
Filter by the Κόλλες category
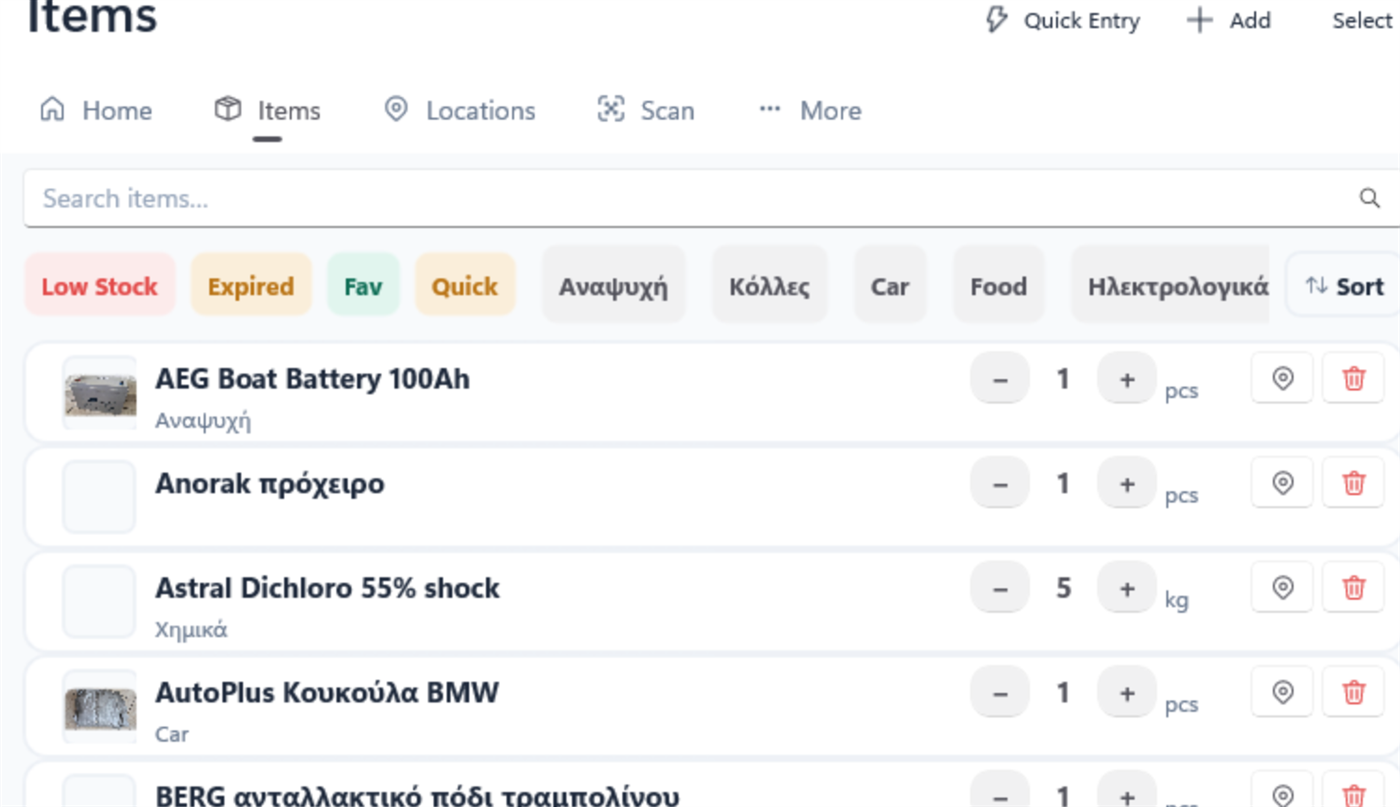(770, 287)
